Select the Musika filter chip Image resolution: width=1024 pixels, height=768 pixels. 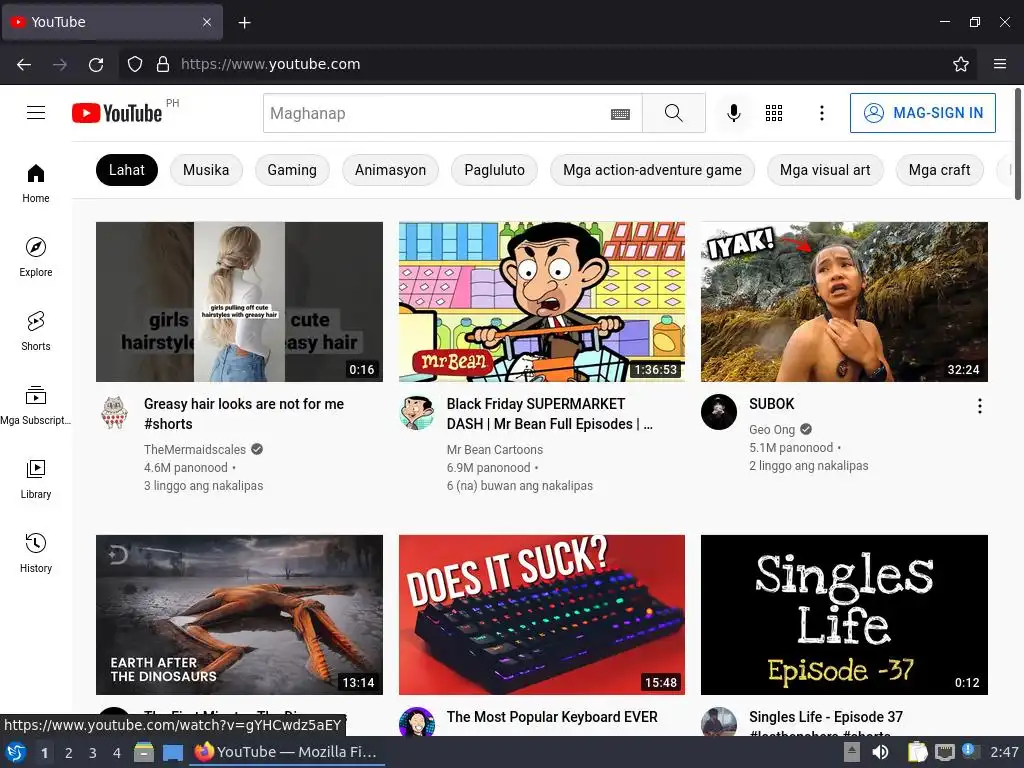[x=206, y=170]
